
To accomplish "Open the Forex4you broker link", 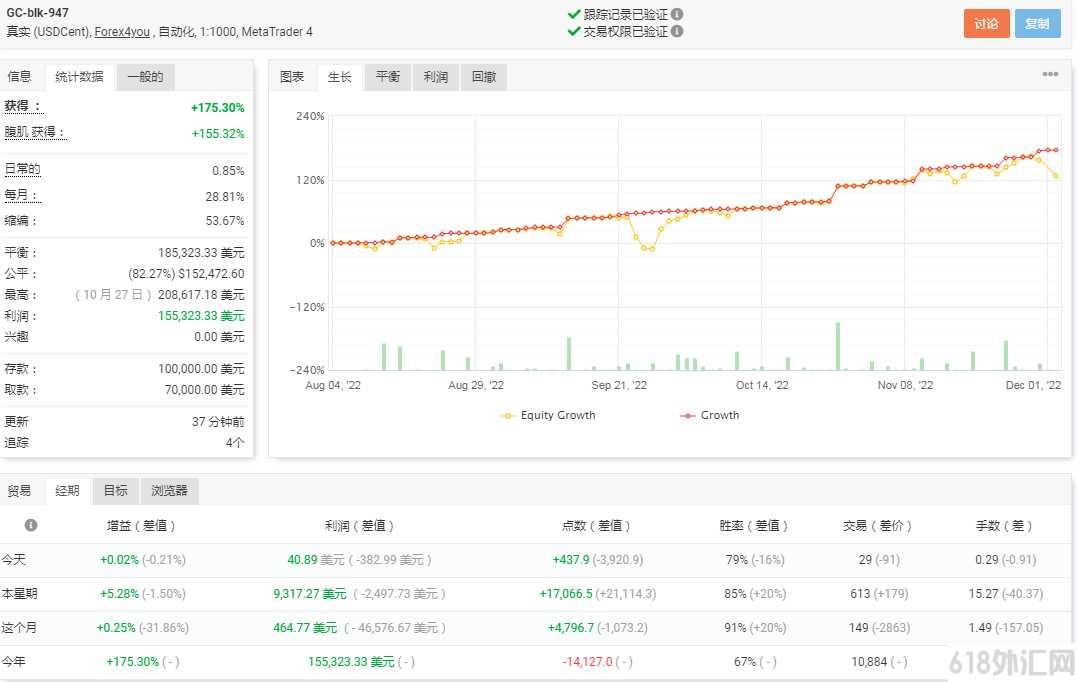I will pos(122,32).
